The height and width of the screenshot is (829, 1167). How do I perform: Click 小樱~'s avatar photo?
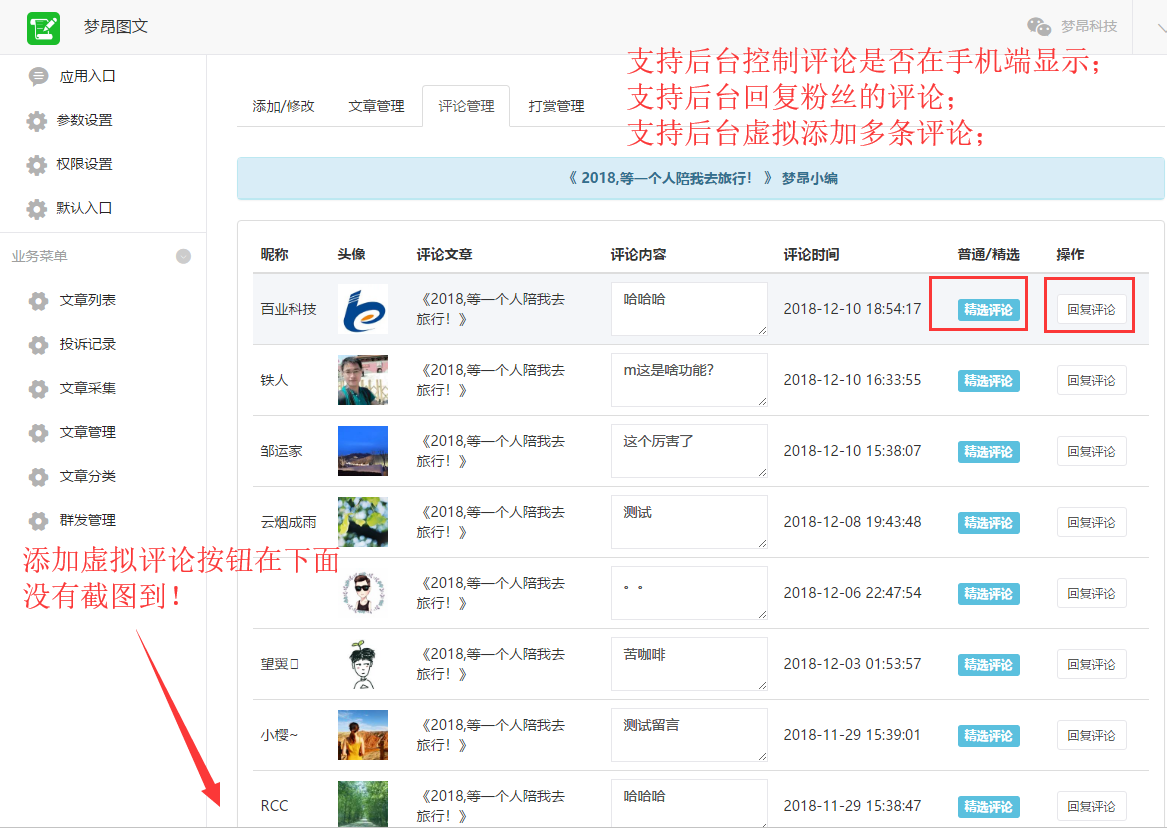362,735
